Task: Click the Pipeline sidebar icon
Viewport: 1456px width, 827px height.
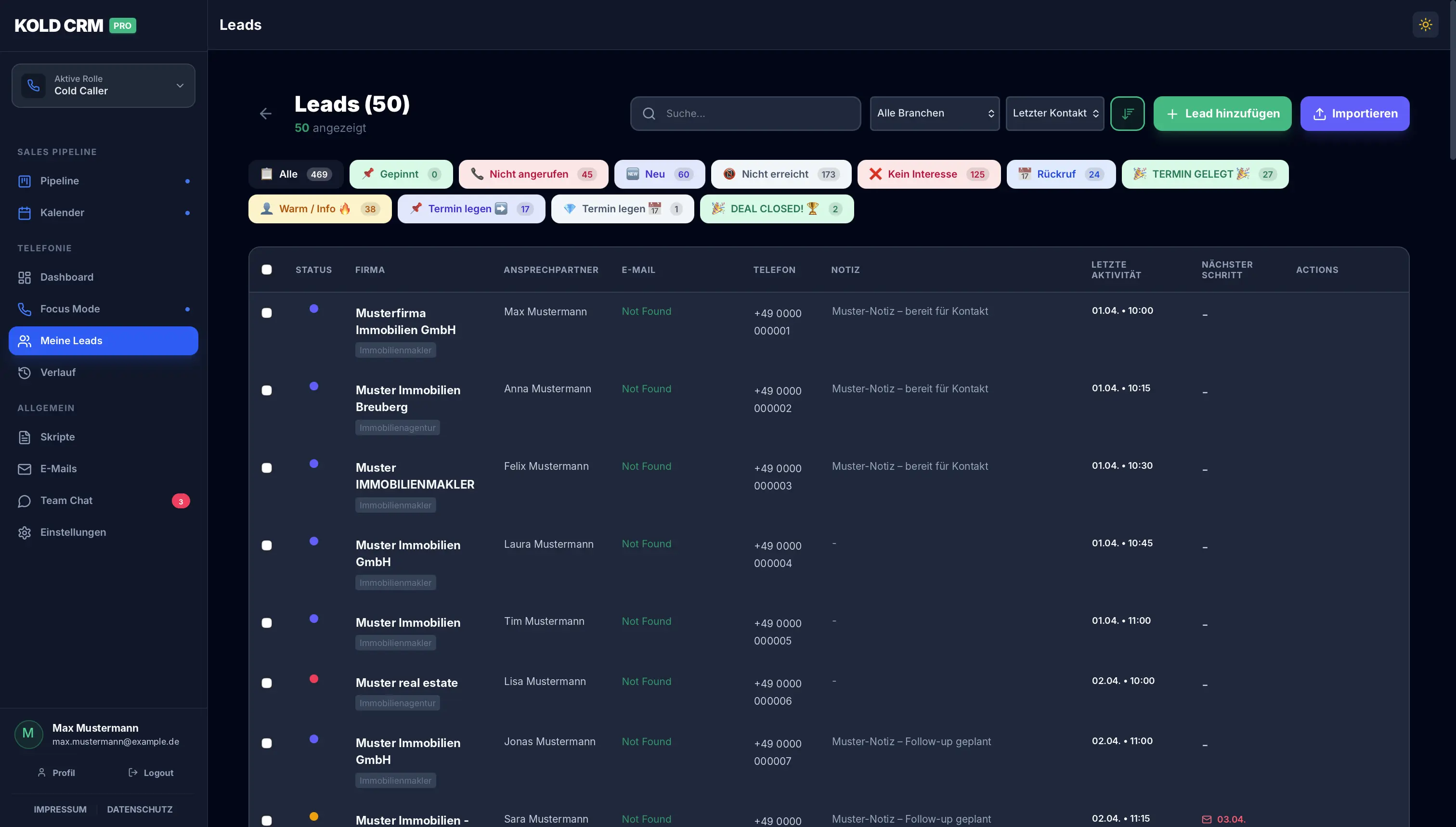Action: click(x=25, y=181)
